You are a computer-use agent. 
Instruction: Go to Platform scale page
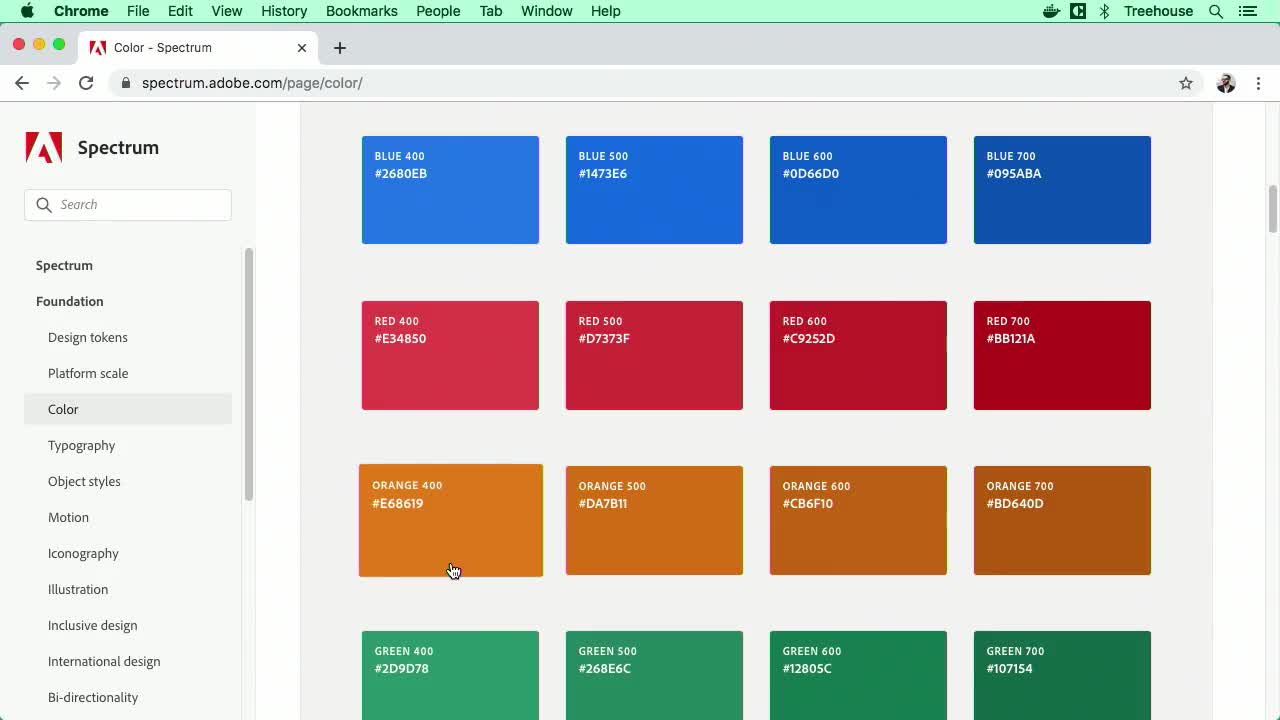(x=88, y=373)
